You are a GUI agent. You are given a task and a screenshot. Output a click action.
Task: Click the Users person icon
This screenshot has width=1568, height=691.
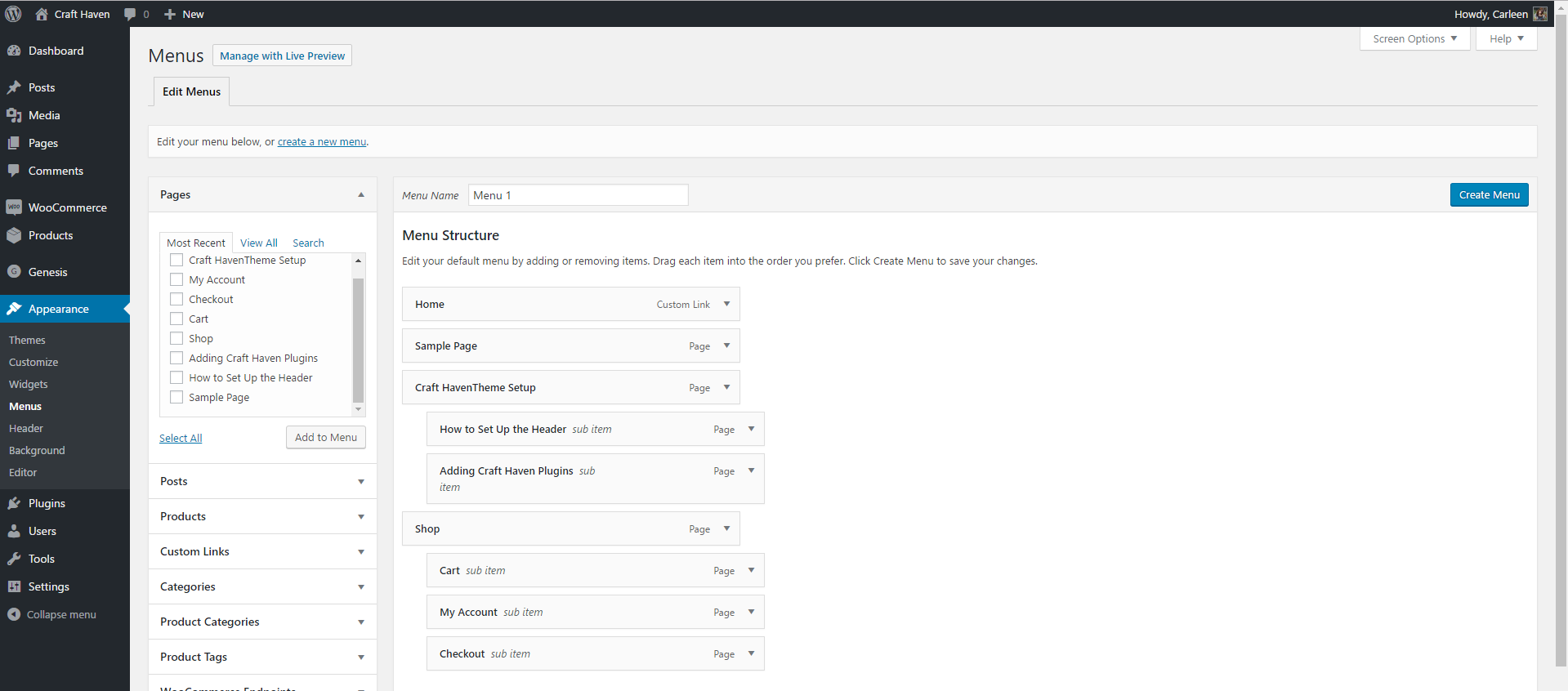click(14, 531)
